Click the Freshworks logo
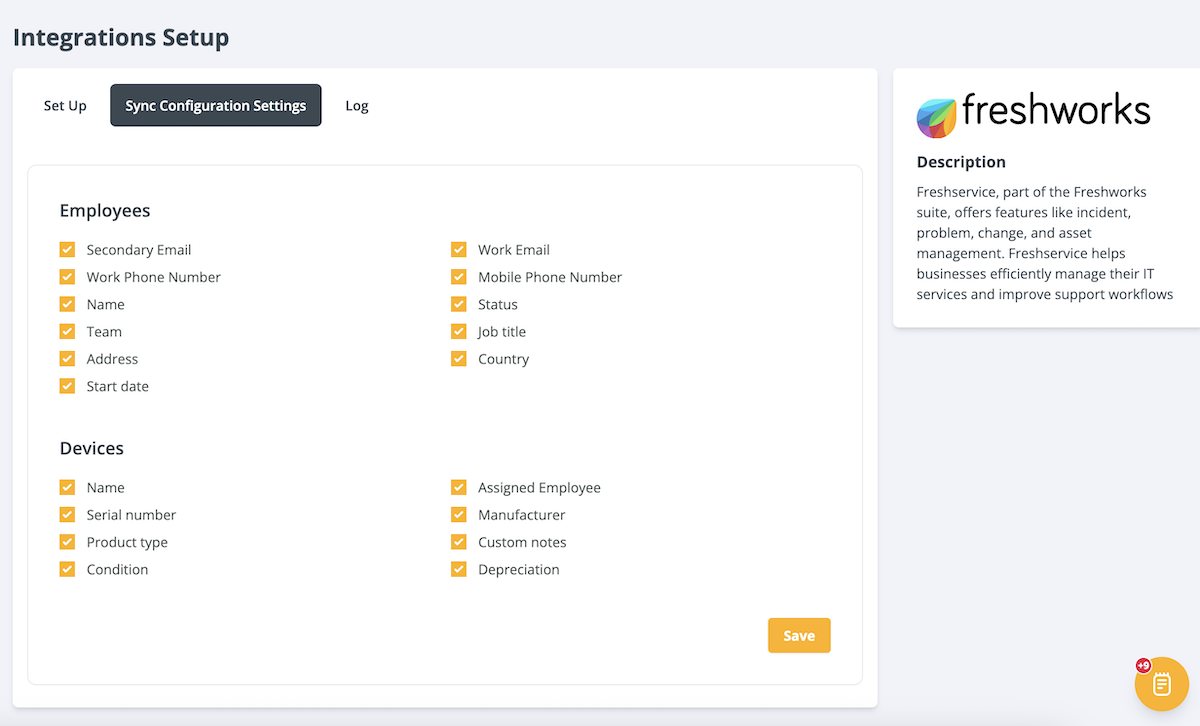1200x726 pixels. coord(1033,114)
